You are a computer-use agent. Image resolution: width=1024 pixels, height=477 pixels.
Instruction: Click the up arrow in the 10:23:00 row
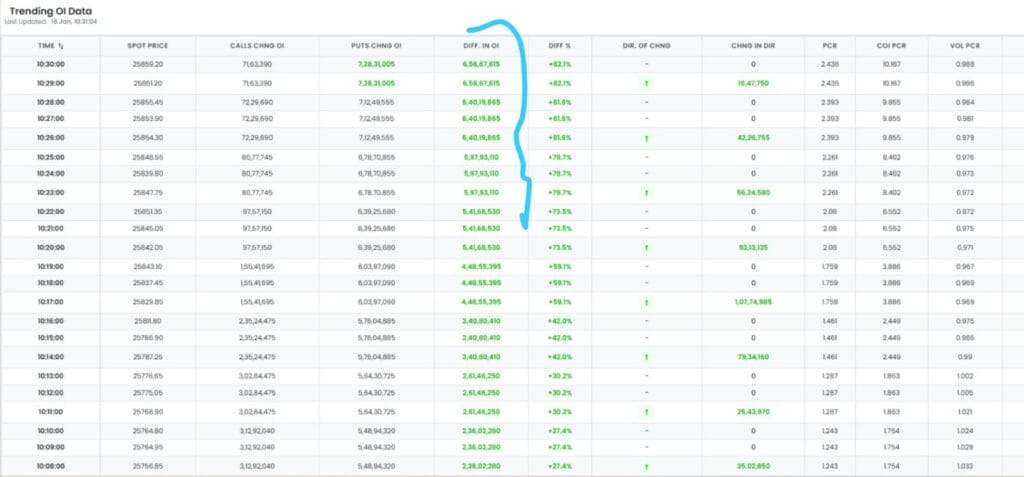pos(647,192)
